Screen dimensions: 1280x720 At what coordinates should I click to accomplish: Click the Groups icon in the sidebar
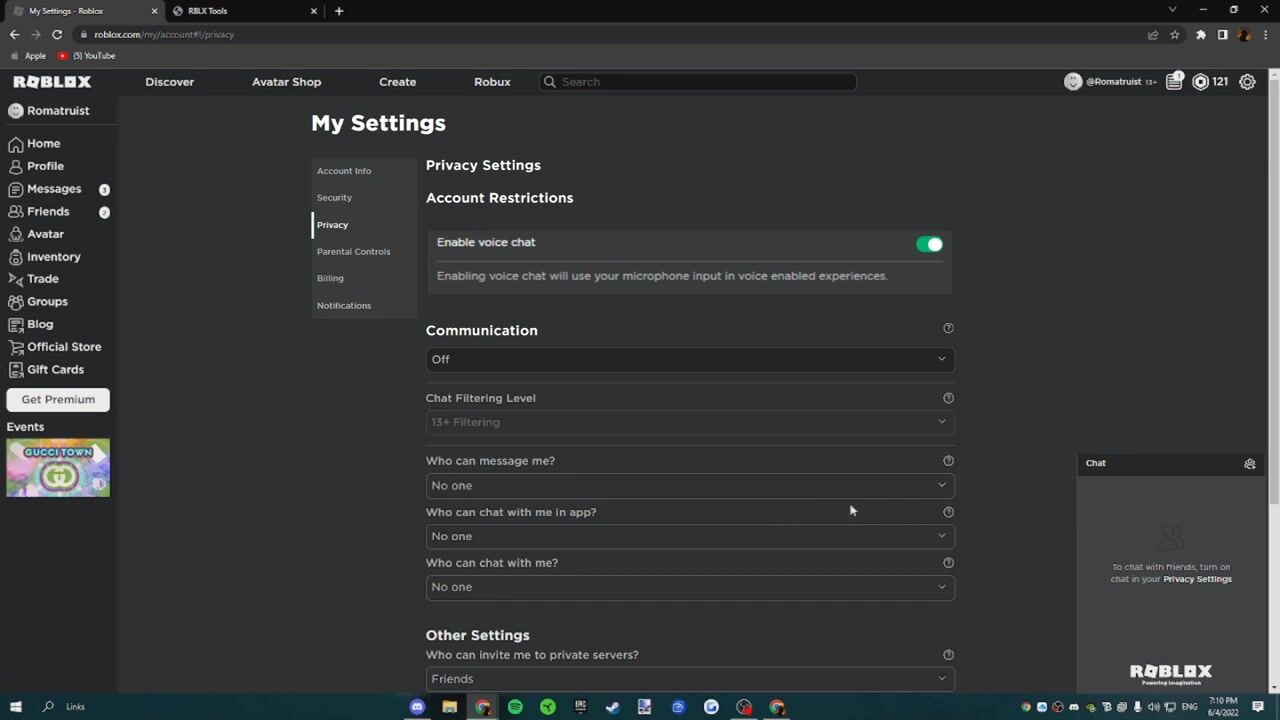pyautogui.click(x=16, y=302)
